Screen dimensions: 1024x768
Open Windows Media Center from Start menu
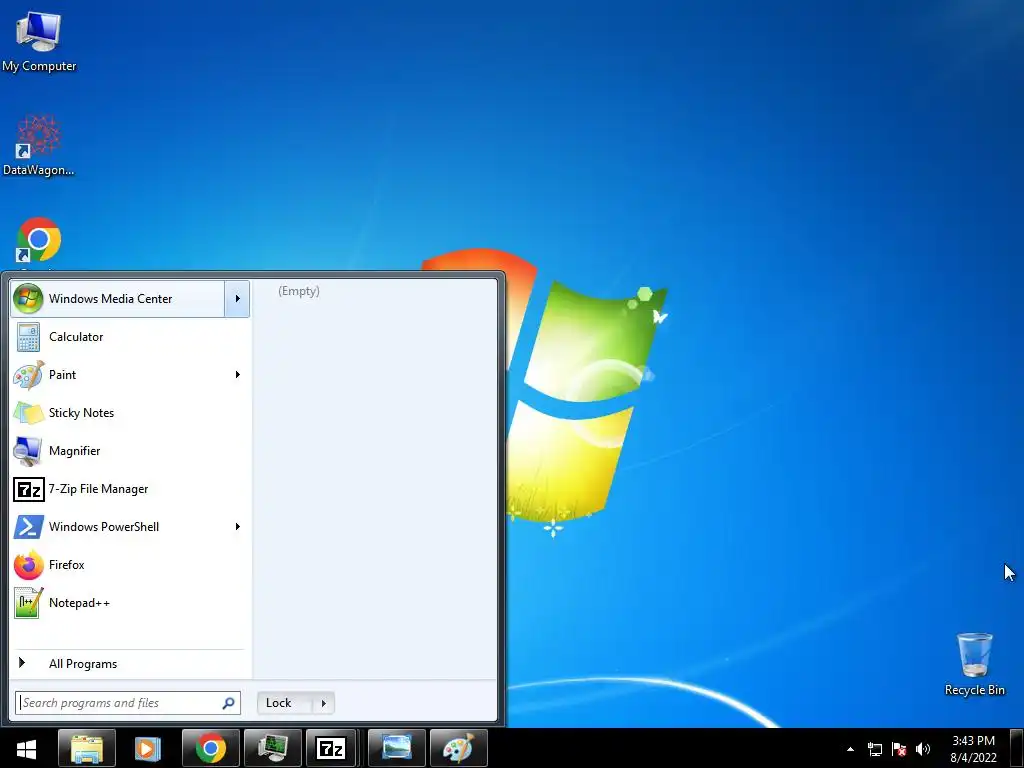click(118, 299)
